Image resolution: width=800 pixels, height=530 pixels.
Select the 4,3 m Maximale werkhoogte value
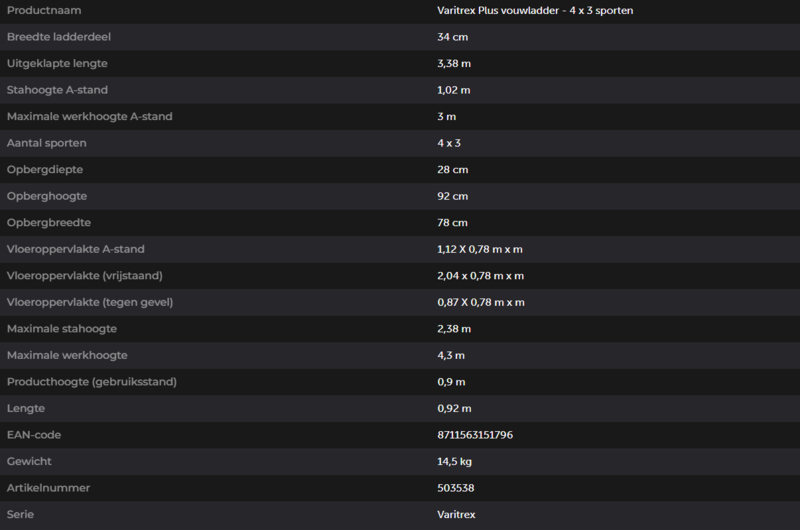[451, 355]
